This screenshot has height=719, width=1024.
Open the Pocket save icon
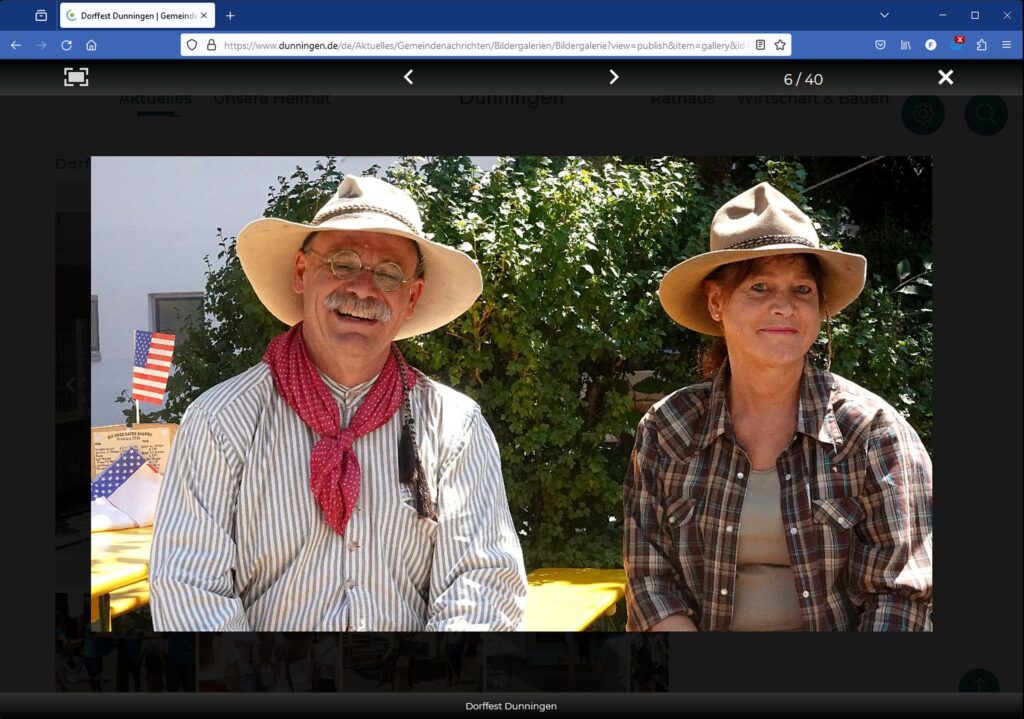click(880, 45)
